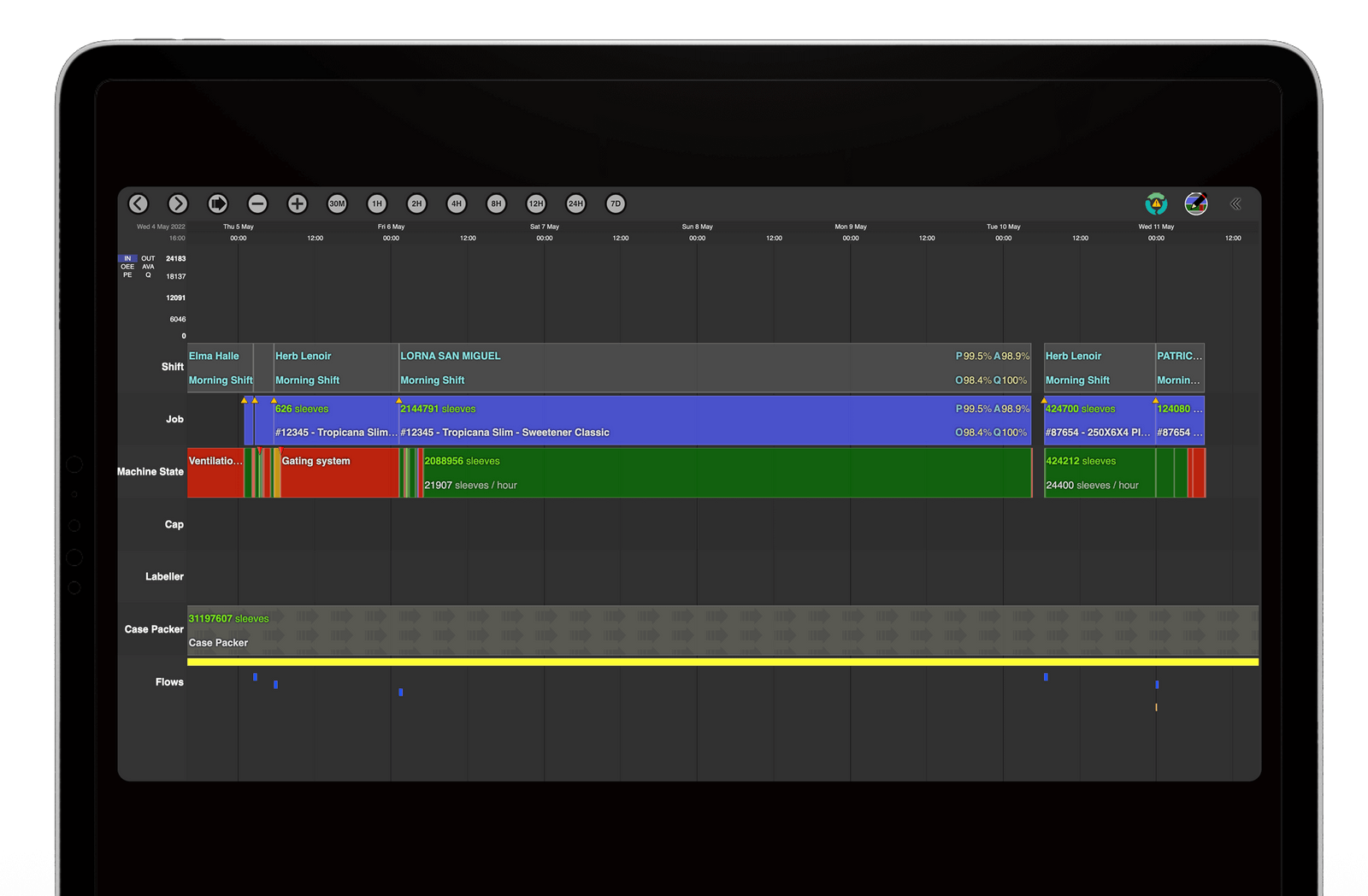Collapse the side panel with double-chevron icon
The height and width of the screenshot is (896, 1368).
pyautogui.click(x=1235, y=203)
